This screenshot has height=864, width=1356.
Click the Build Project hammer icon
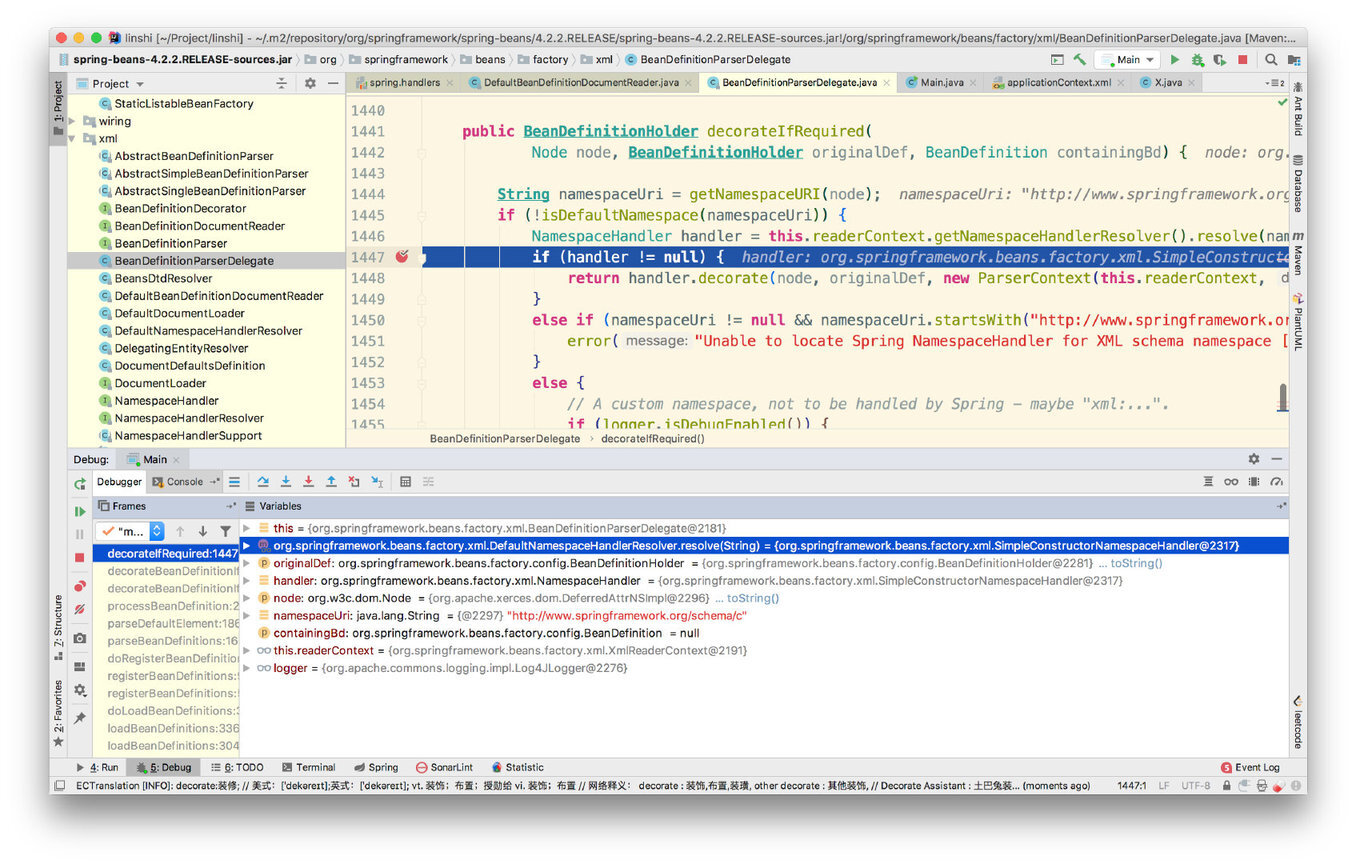[1080, 60]
